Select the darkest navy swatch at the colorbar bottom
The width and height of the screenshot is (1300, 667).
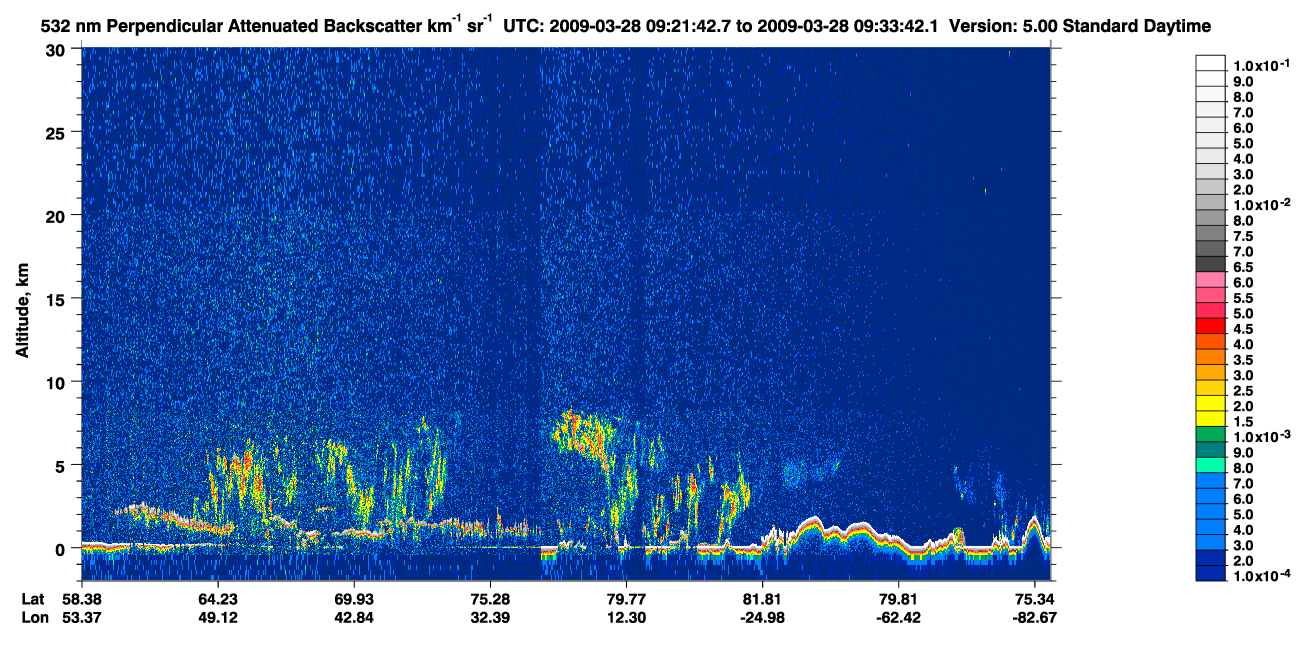coord(1211,574)
